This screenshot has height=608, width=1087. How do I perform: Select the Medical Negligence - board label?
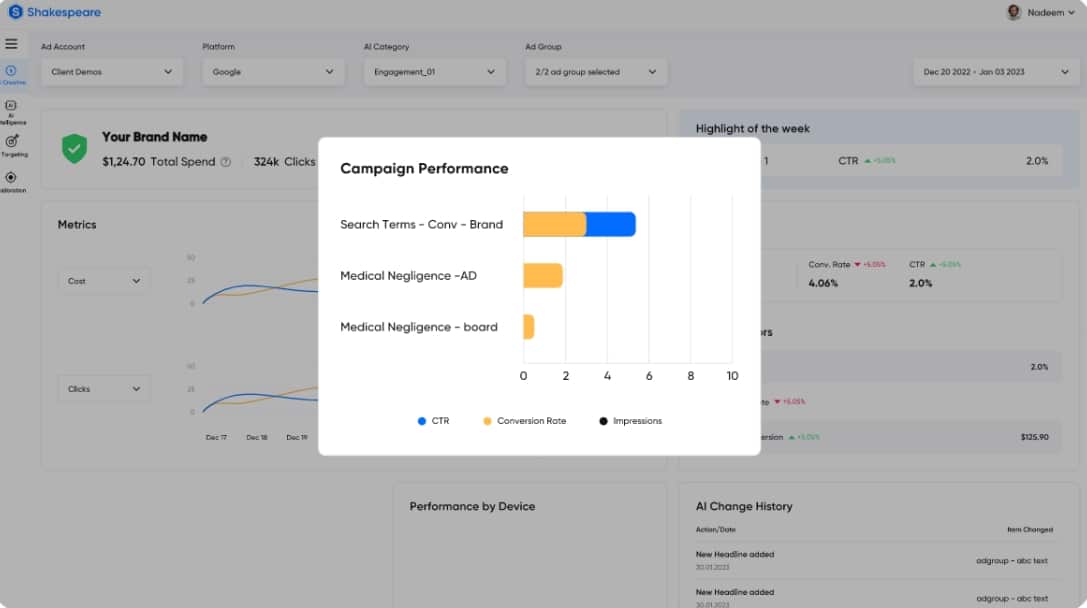point(419,327)
